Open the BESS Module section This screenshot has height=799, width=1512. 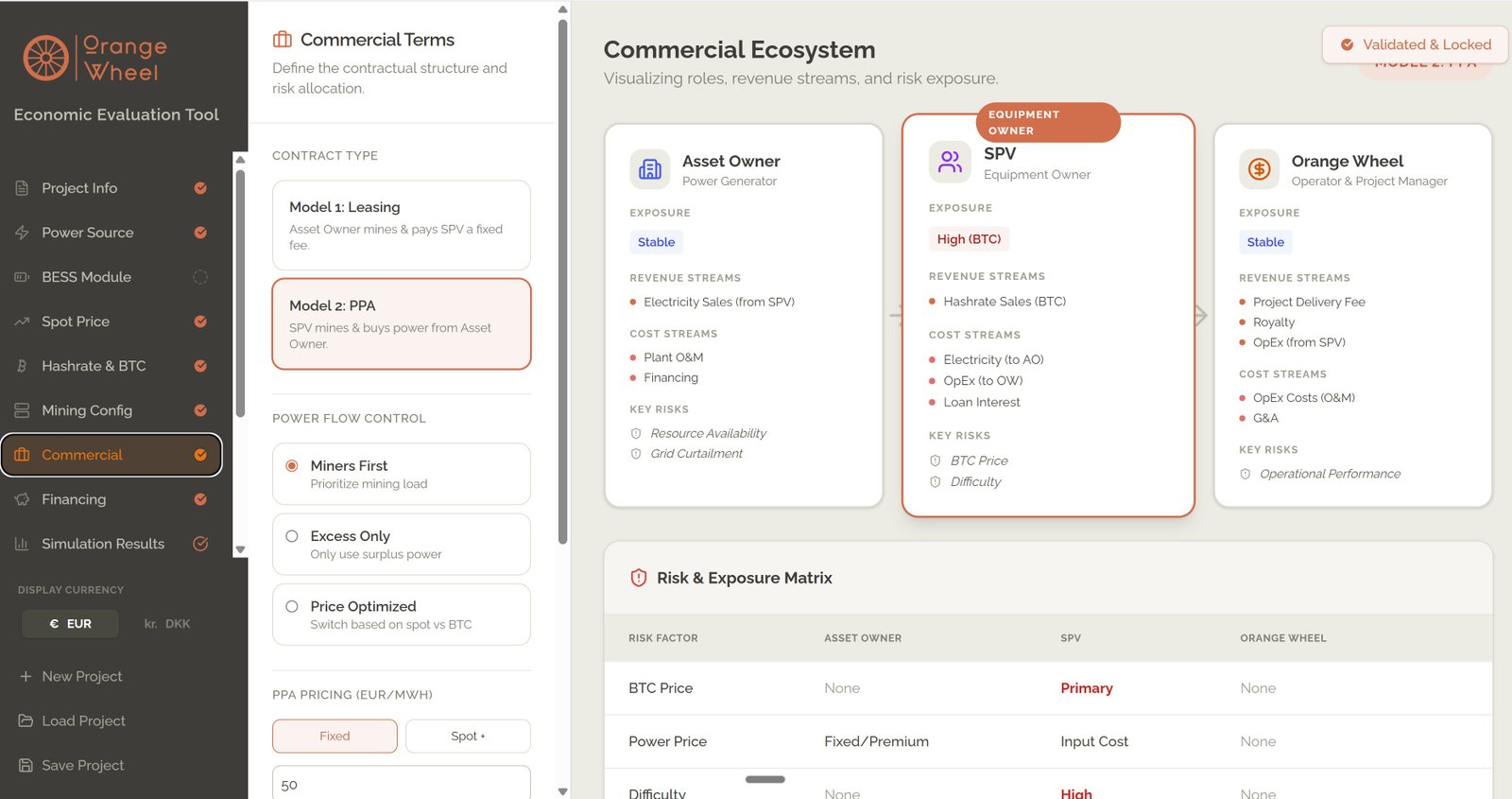tap(112, 277)
